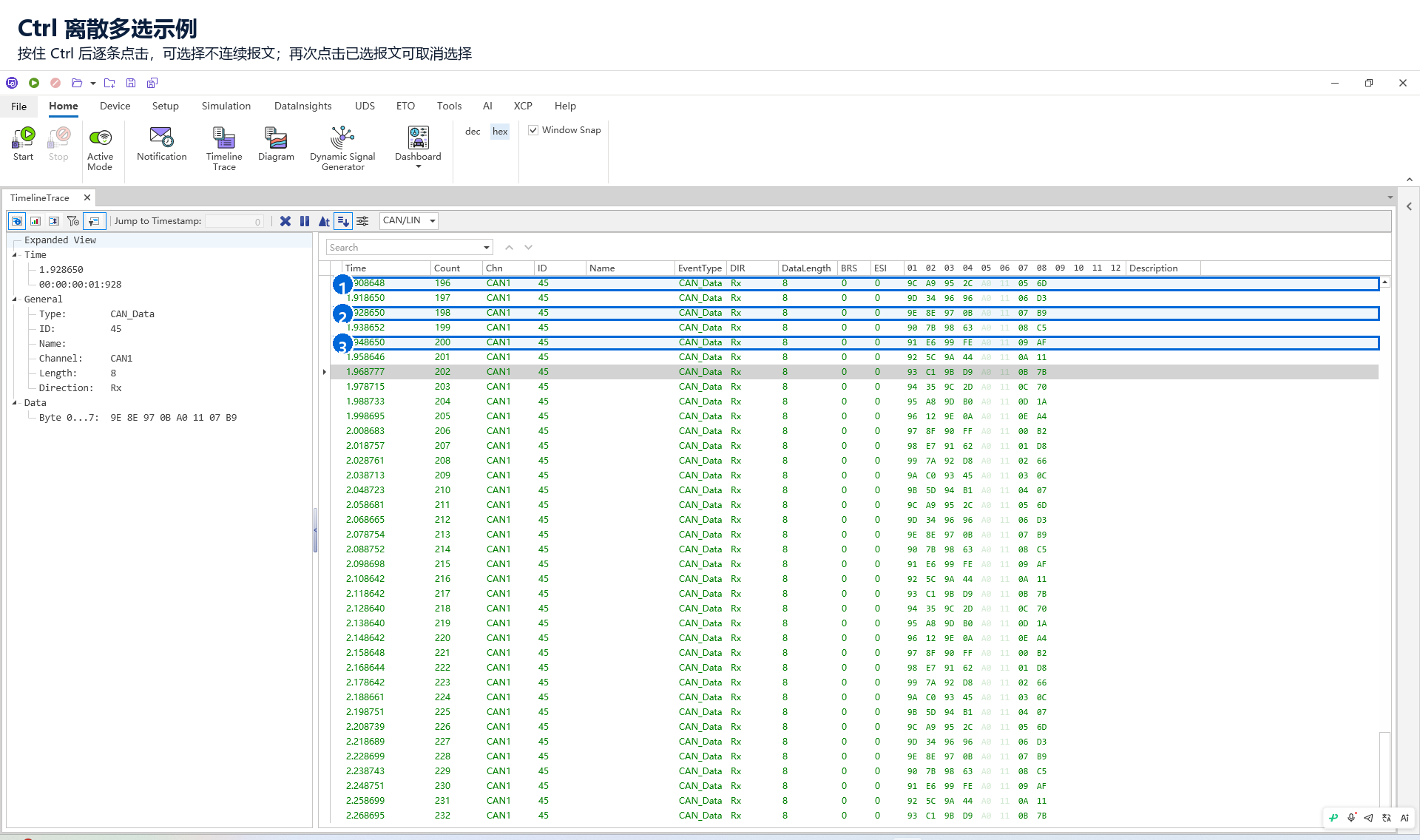Pause the trace with the pause icon
This screenshot has height=840, width=1420.
click(x=305, y=221)
